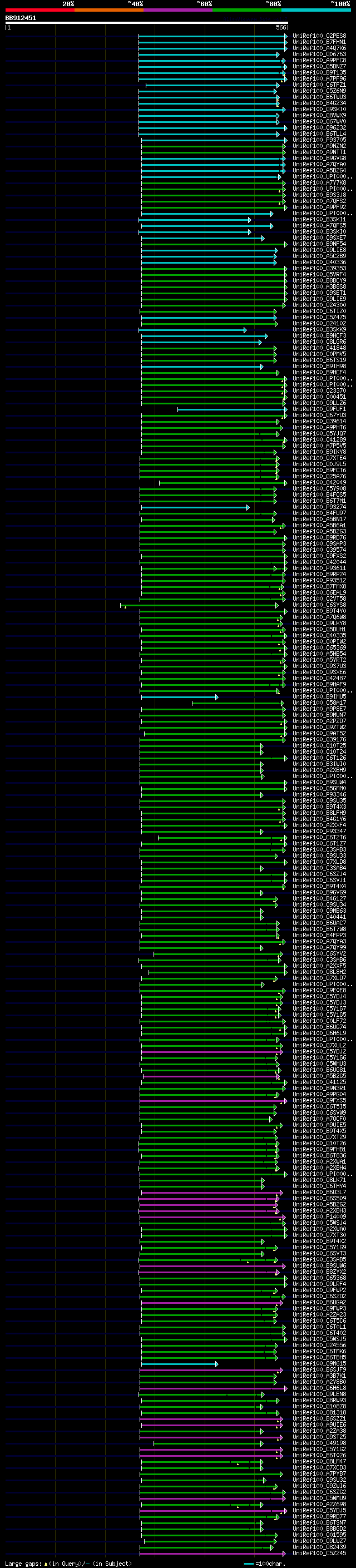Open hit UniRef100_A9PFC8
This screenshot has height=1568, width=356.
click(319, 60)
